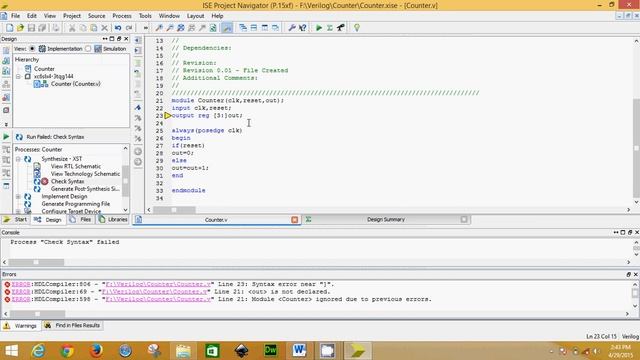Click the Open file toolbar icon
Screen dimensions: 640x360
[20, 28]
